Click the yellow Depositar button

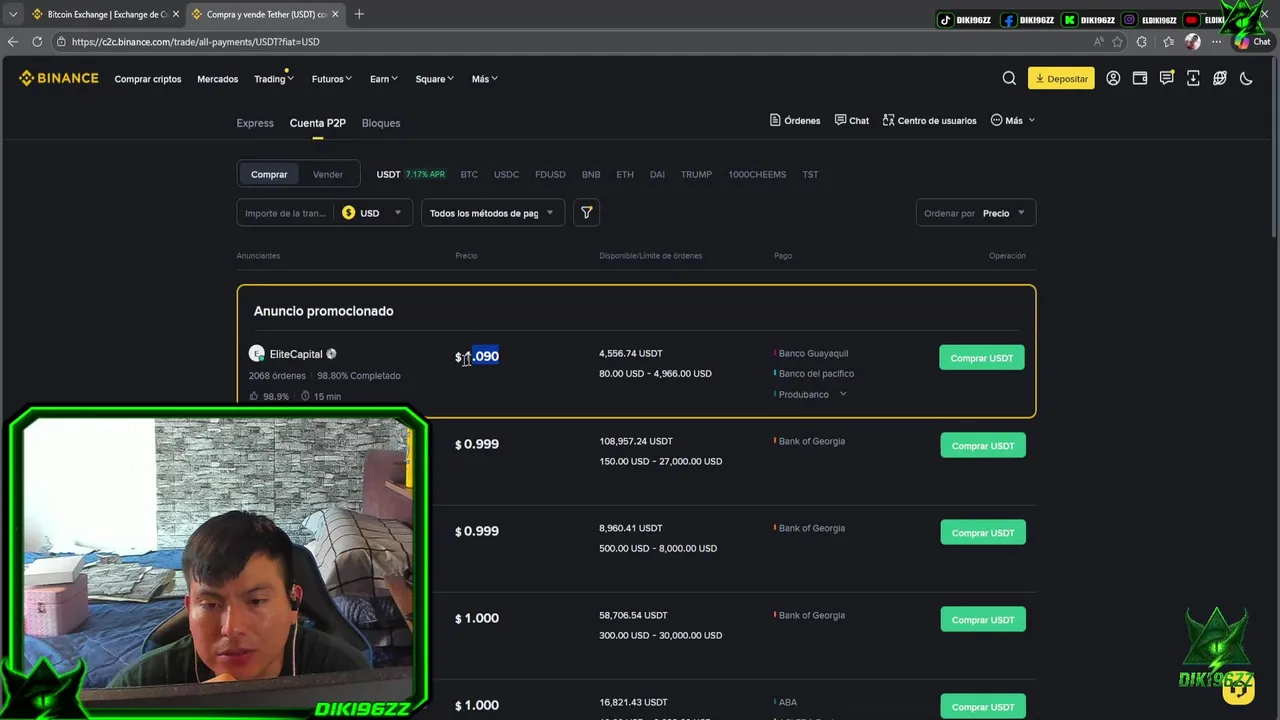point(1061,78)
